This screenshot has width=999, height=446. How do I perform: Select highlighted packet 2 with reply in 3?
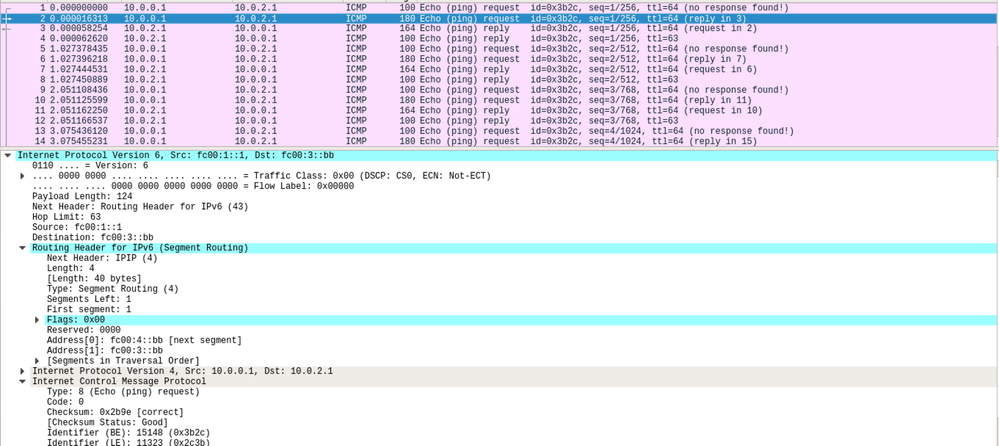[x=500, y=18]
